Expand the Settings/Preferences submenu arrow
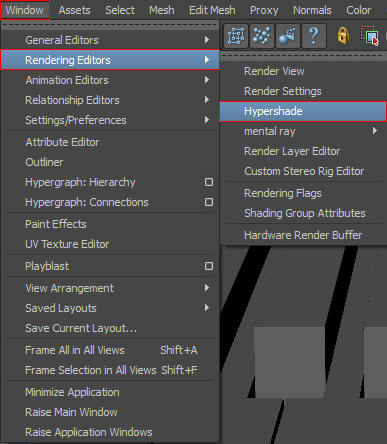 [207, 120]
